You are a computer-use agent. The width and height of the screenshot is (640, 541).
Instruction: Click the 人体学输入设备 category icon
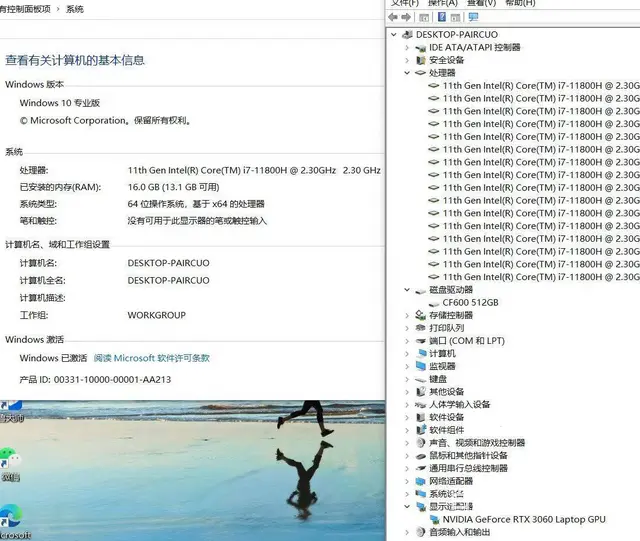[421, 405]
